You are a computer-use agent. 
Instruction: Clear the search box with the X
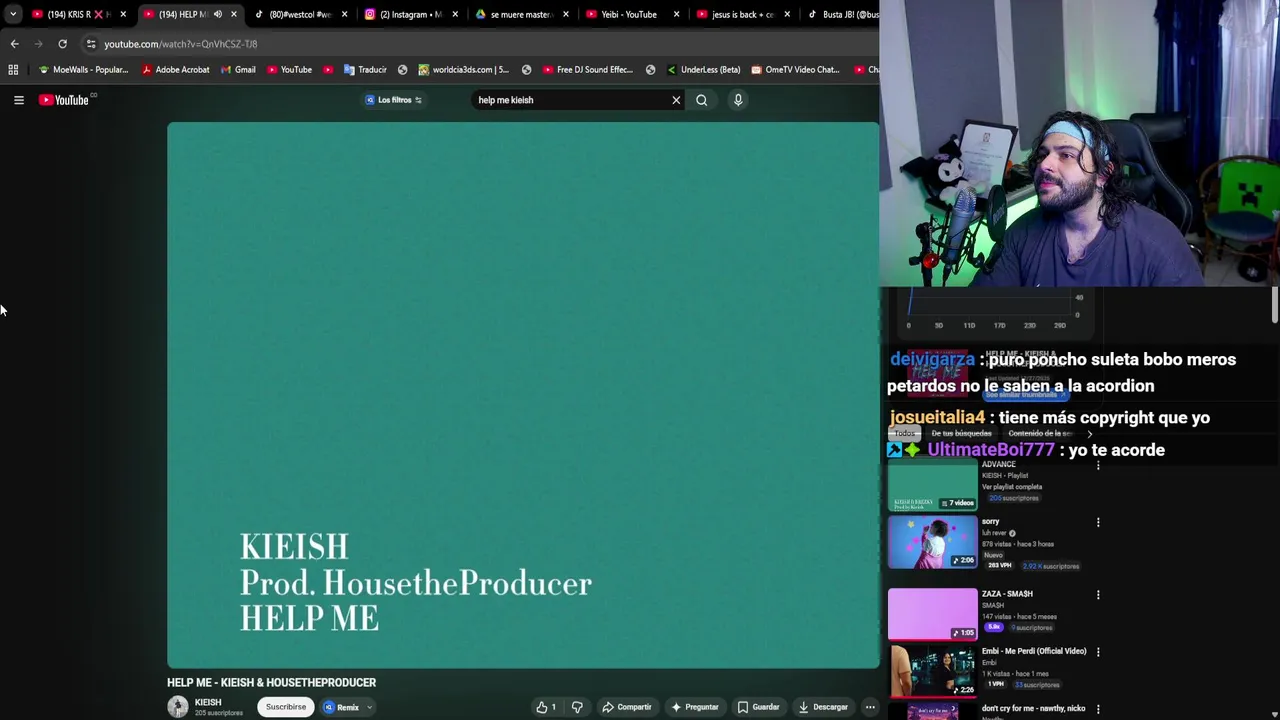(x=676, y=100)
